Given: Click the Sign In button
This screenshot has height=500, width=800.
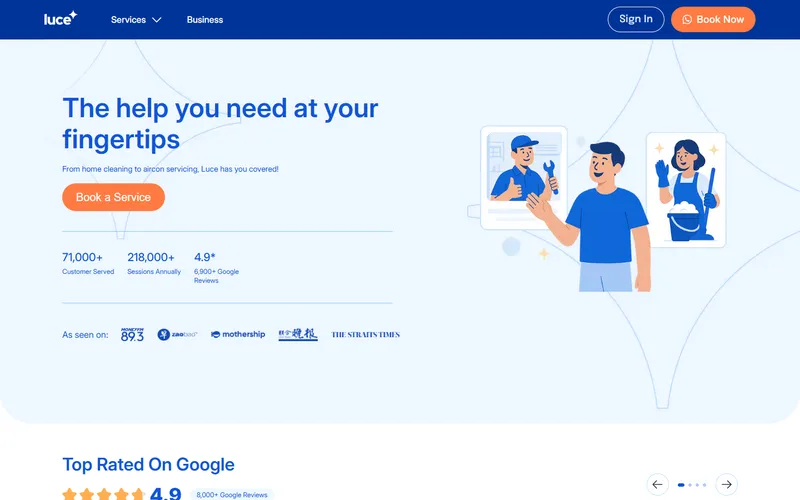Looking at the screenshot, I should [x=636, y=19].
